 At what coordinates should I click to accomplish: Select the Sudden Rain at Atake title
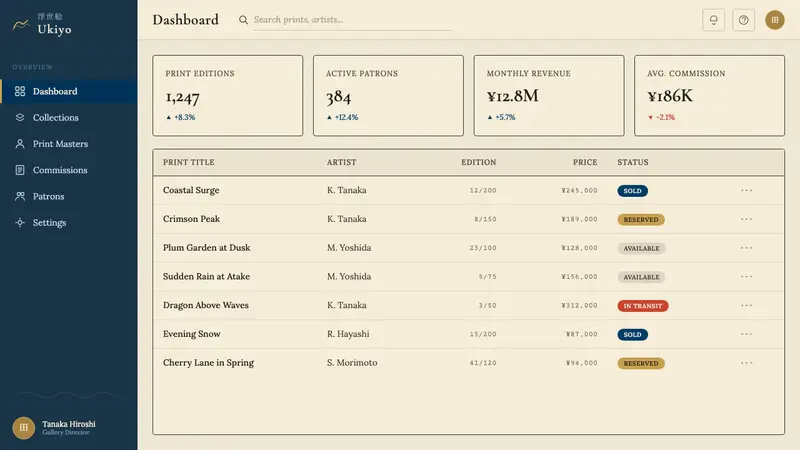click(x=206, y=277)
